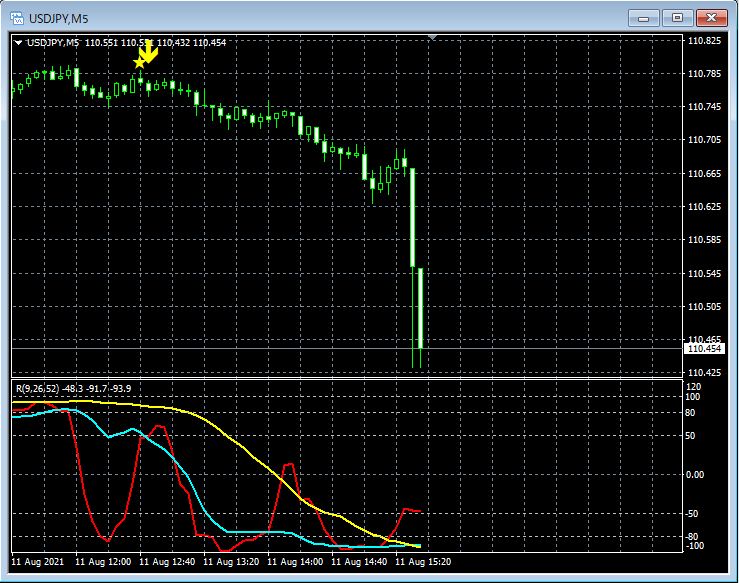739x583 pixels.
Task: Select the yellow down arrow marker
Action: 149,52
